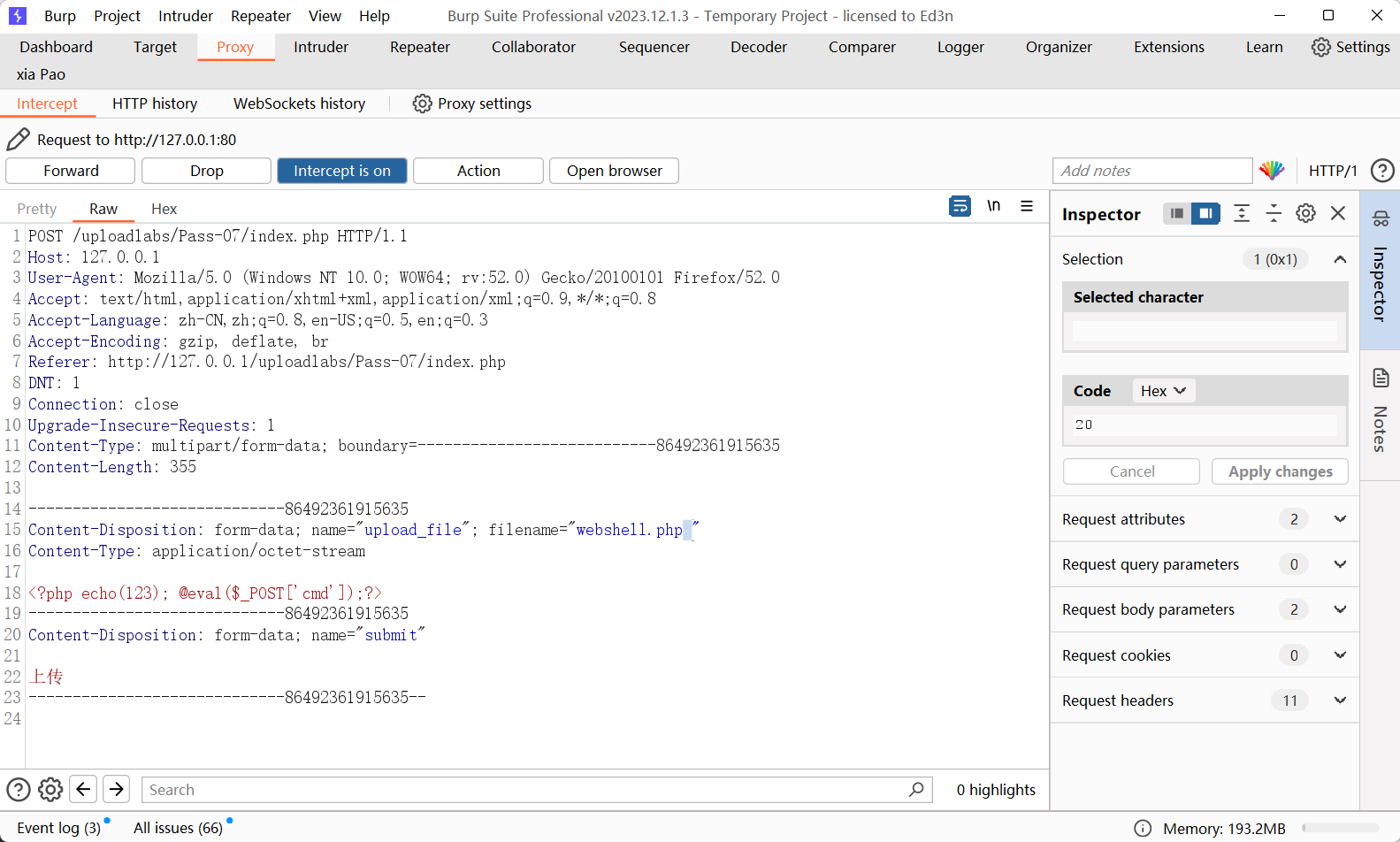Open the xia Pao extension tab
The height and width of the screenshot is (842, 1400).
click(x=41, y=74)
